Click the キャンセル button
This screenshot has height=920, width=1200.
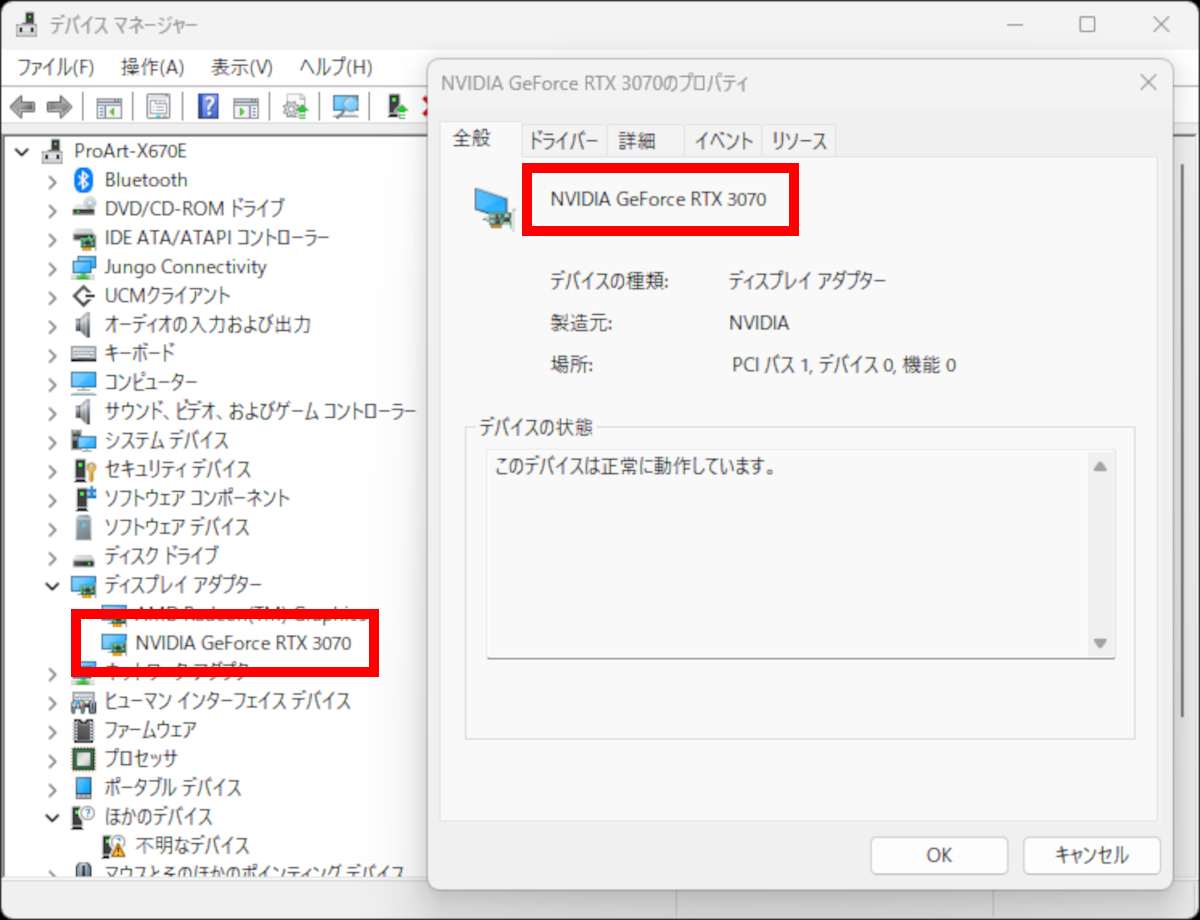pos(1091,855)
